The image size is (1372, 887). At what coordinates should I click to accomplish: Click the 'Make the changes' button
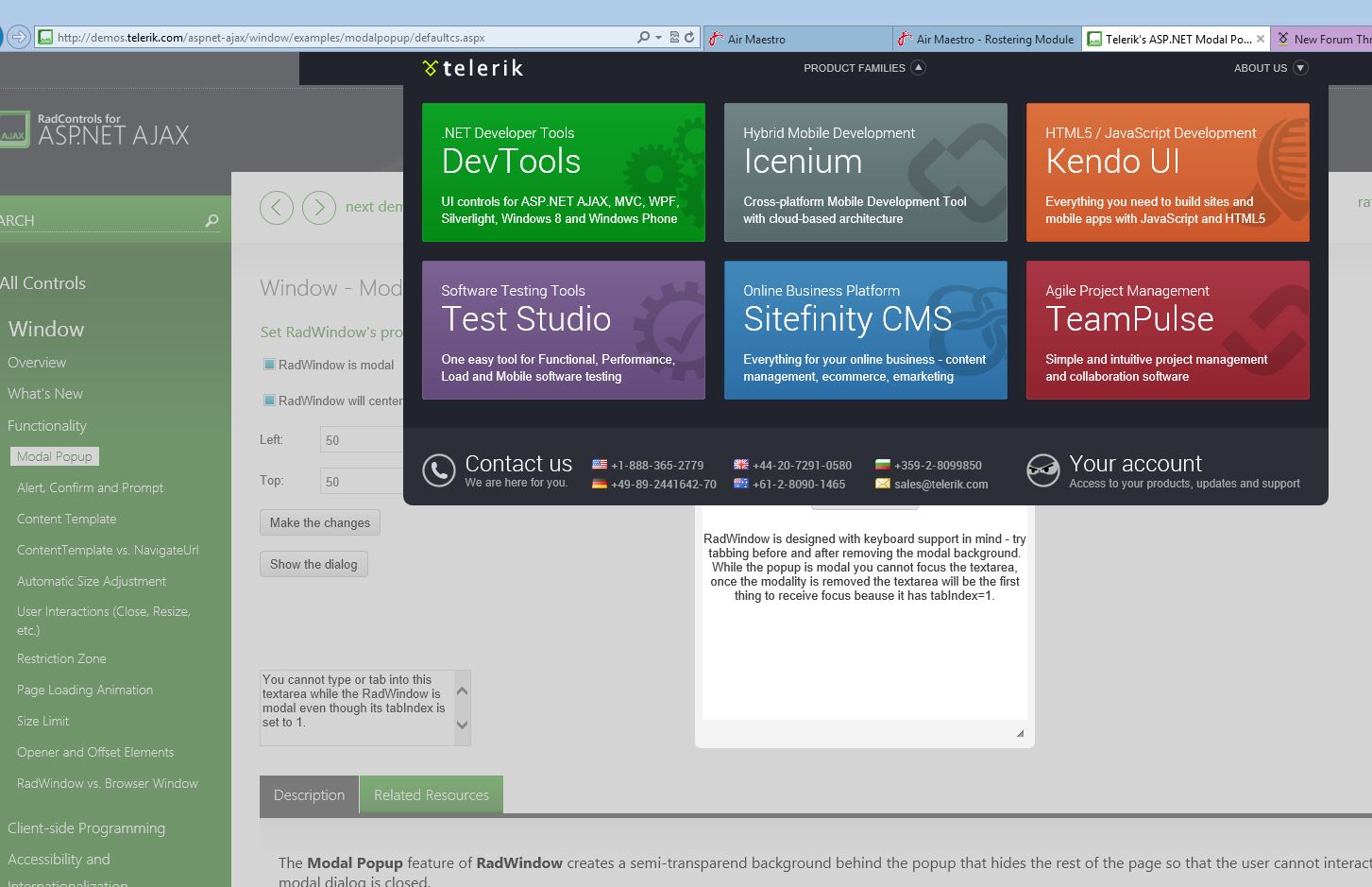[320, 522]
